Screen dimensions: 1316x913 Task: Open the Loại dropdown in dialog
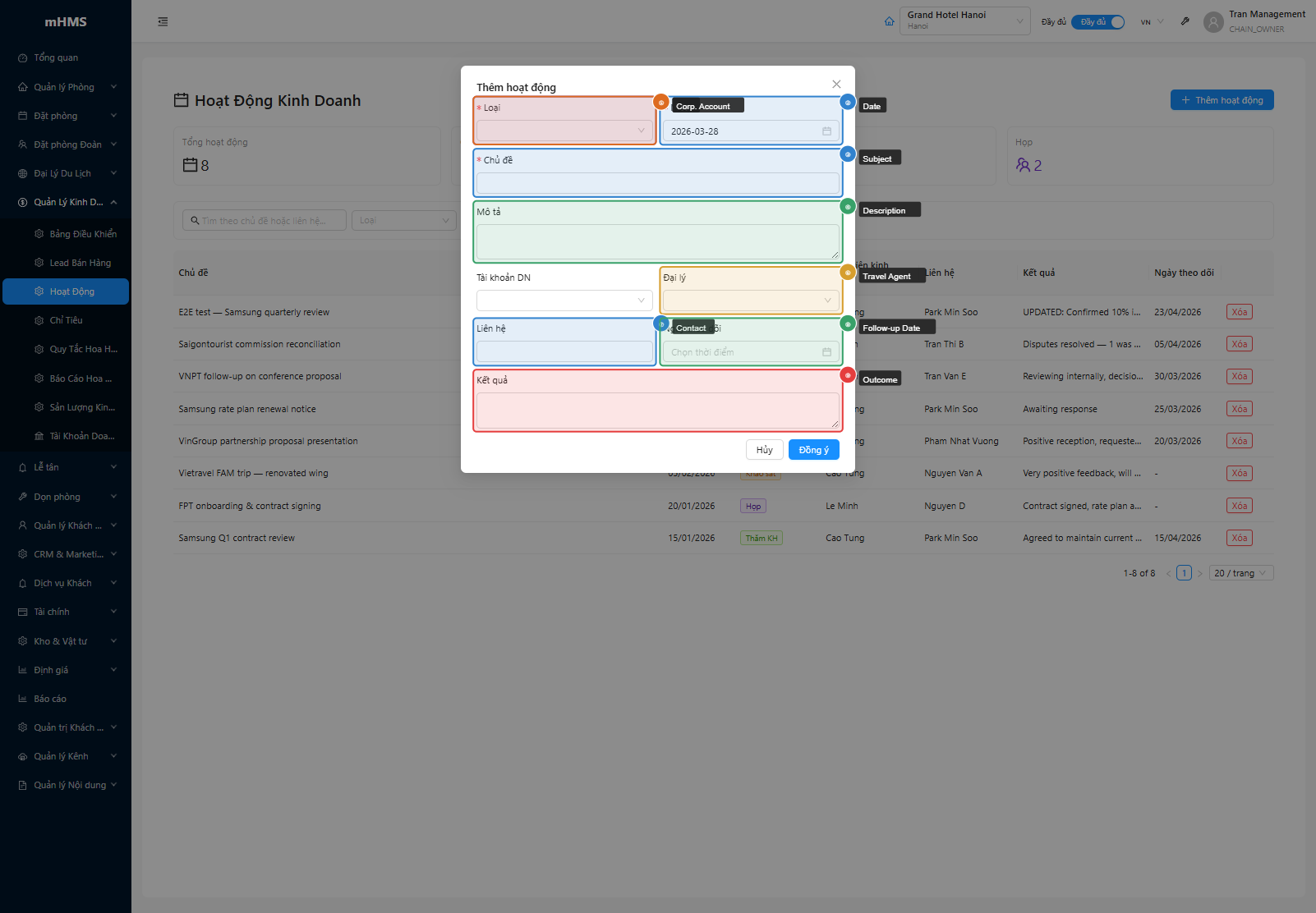(x=564, y=131)
